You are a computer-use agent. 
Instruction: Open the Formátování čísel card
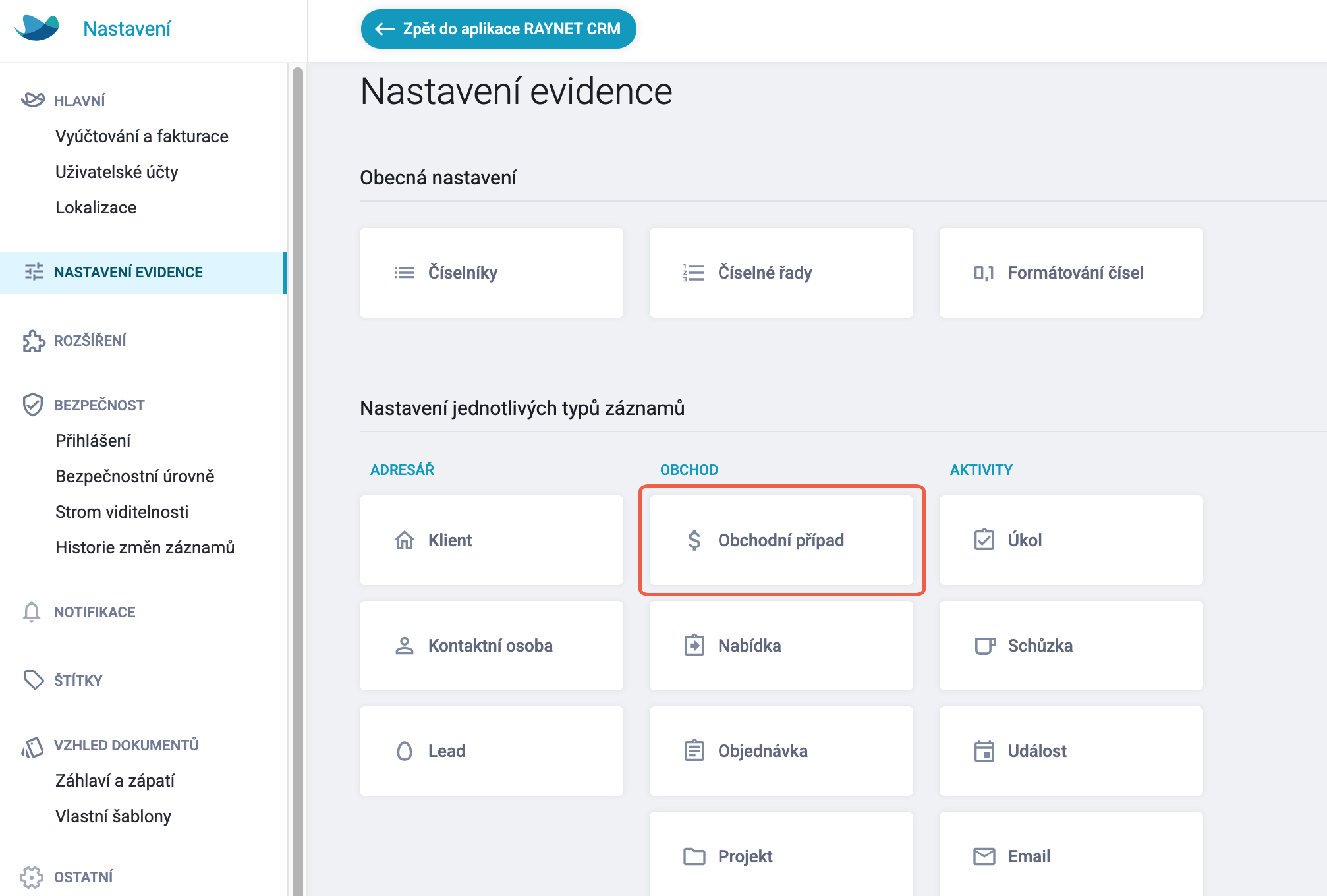[x=1071, y=273]
